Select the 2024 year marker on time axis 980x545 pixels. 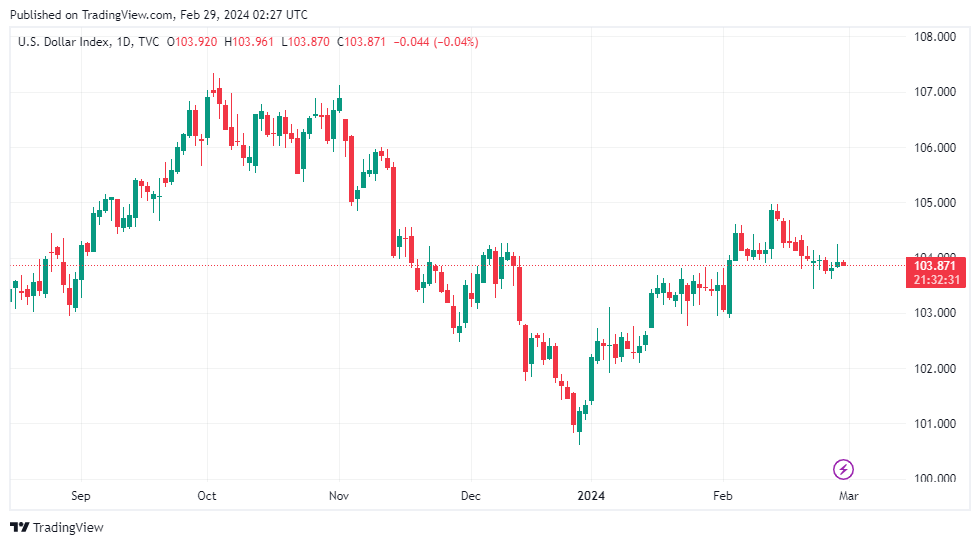[x=591, y=495]
